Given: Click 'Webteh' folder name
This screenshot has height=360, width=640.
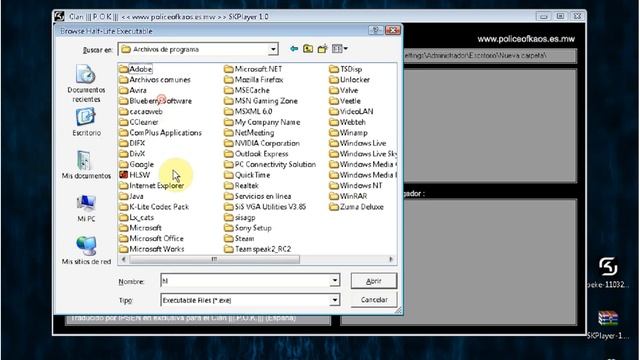Looking at the screenshot, I should pos(353,122).
